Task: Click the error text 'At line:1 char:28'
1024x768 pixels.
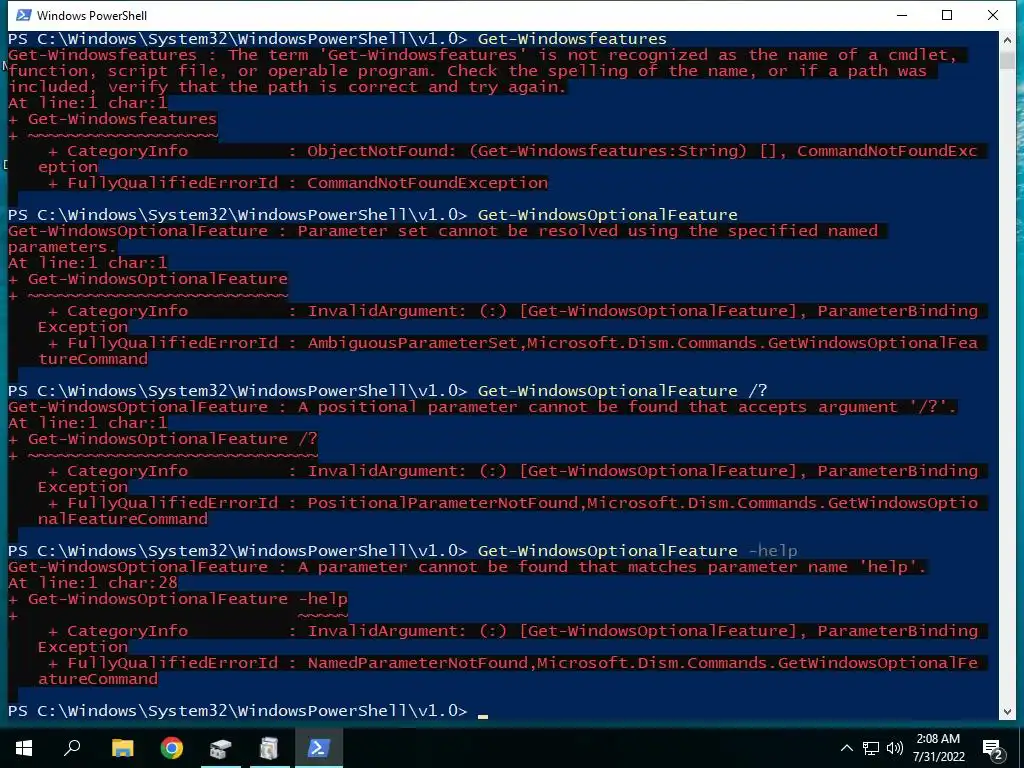Action: (93, 583)
